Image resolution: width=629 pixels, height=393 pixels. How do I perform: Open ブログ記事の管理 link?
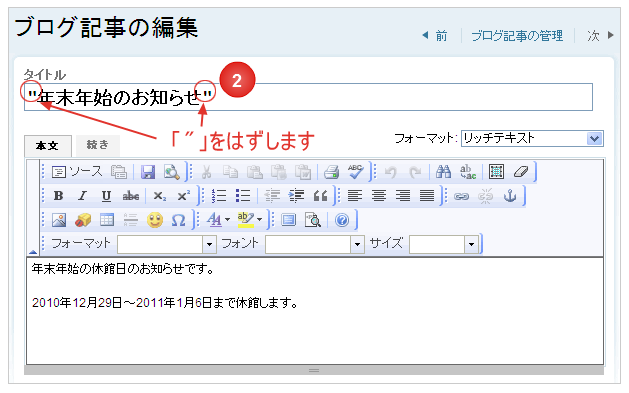(x=517, y=36)
